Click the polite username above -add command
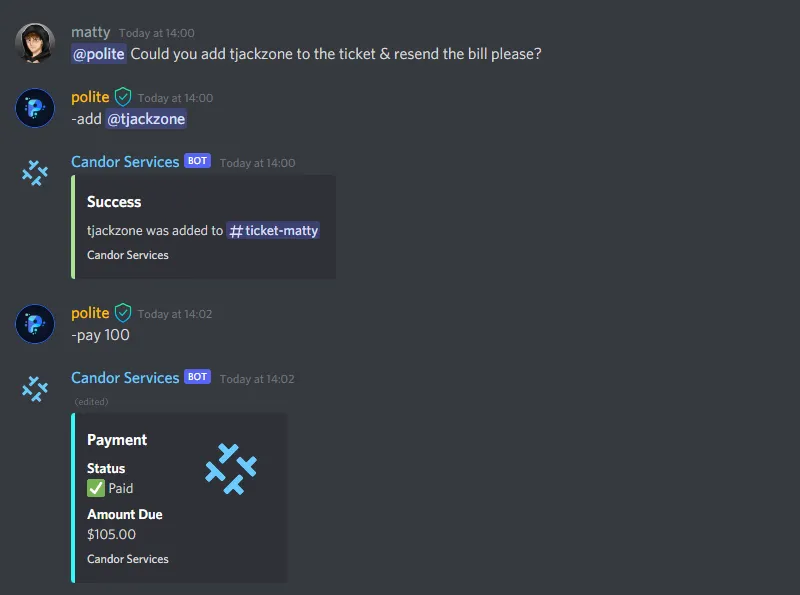This screenshot has width=800, height=595. pyautogui.click(x=90, y=97)
